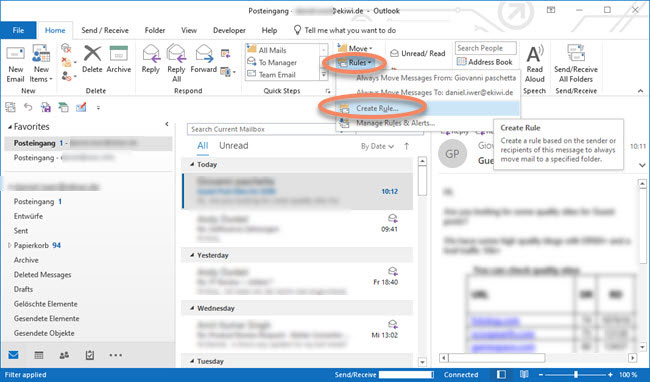Reply to the selected message
This screenshot has height=382, width=650.
[x=150, y=59]
